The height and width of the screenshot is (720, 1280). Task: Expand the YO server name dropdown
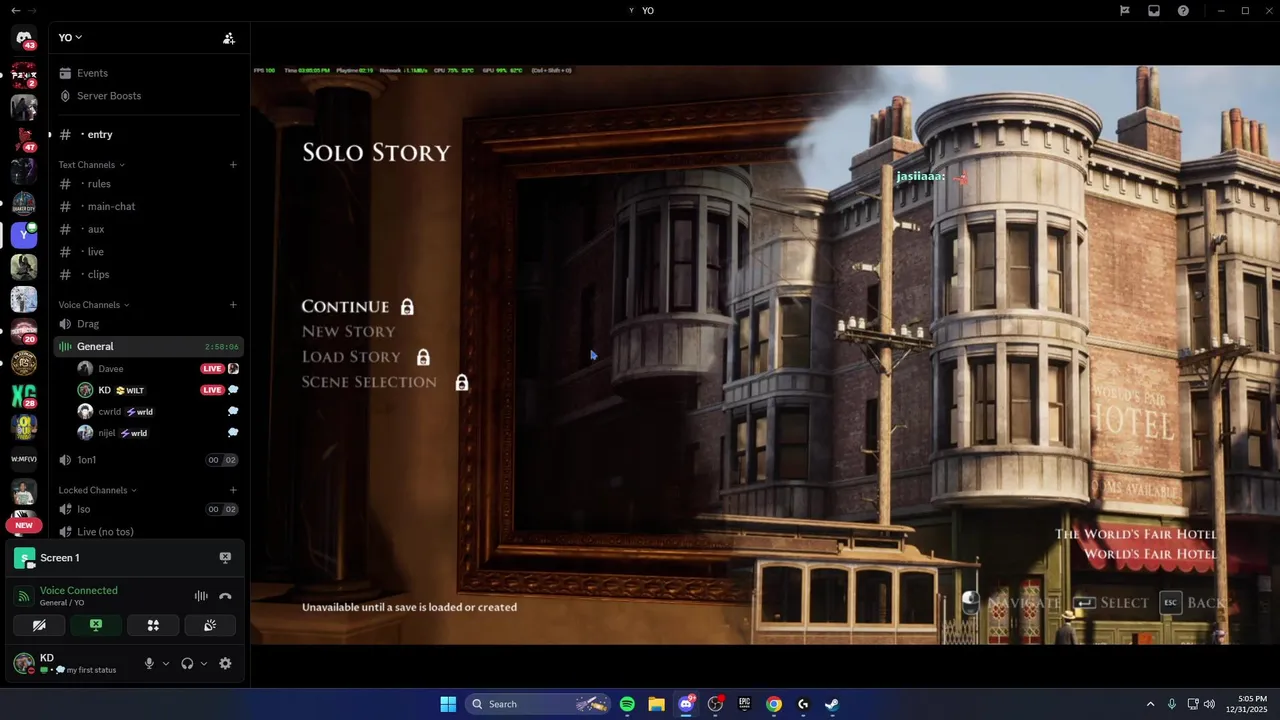pyautogui.click(x=70, y=38)
